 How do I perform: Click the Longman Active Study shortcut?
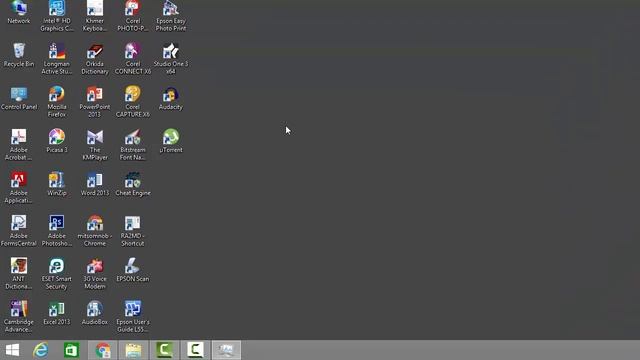click(57, 59)
